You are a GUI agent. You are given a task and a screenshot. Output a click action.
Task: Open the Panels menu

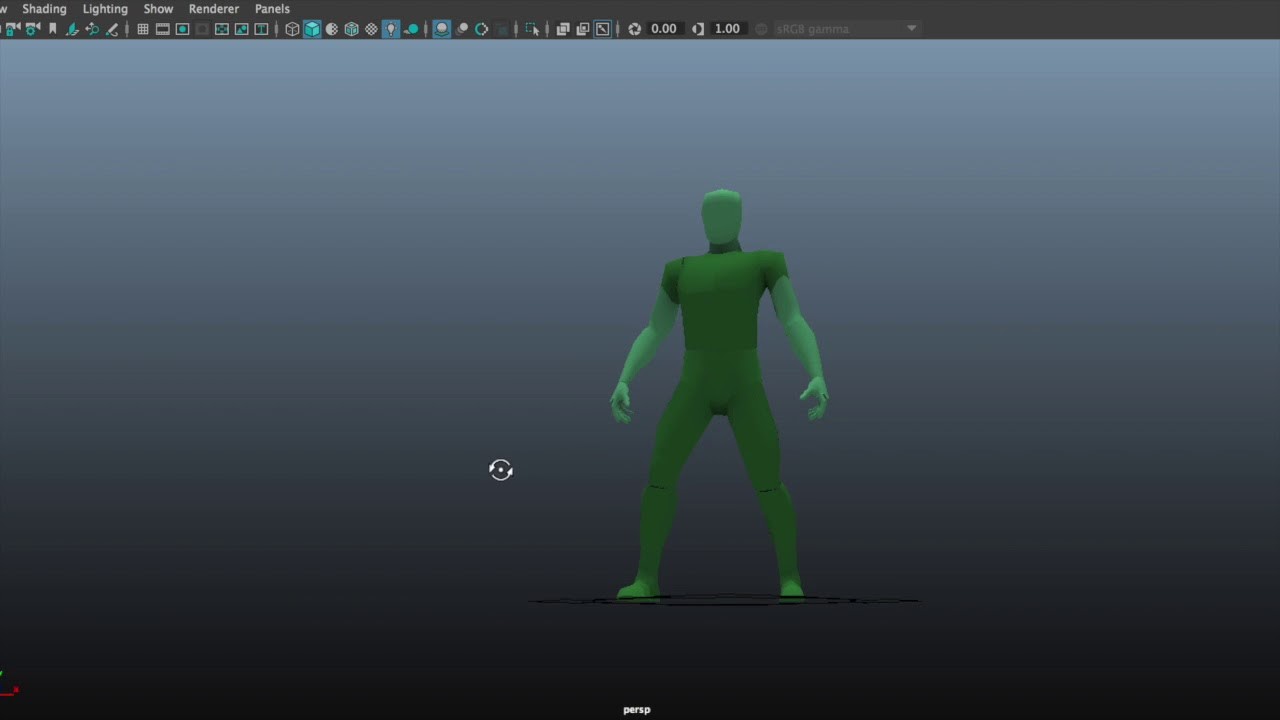tap(272, 8)
